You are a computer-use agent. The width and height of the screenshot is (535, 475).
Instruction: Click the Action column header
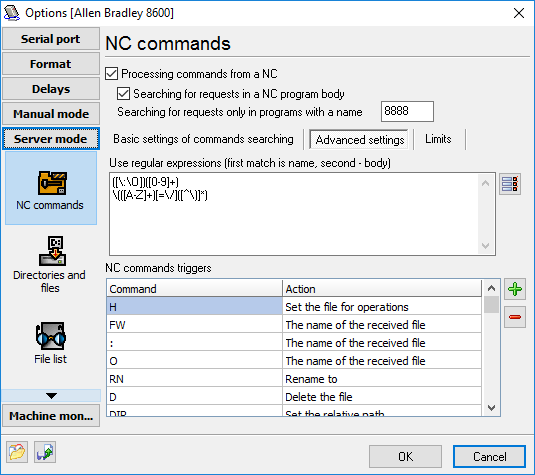click(x=382, y=289)
